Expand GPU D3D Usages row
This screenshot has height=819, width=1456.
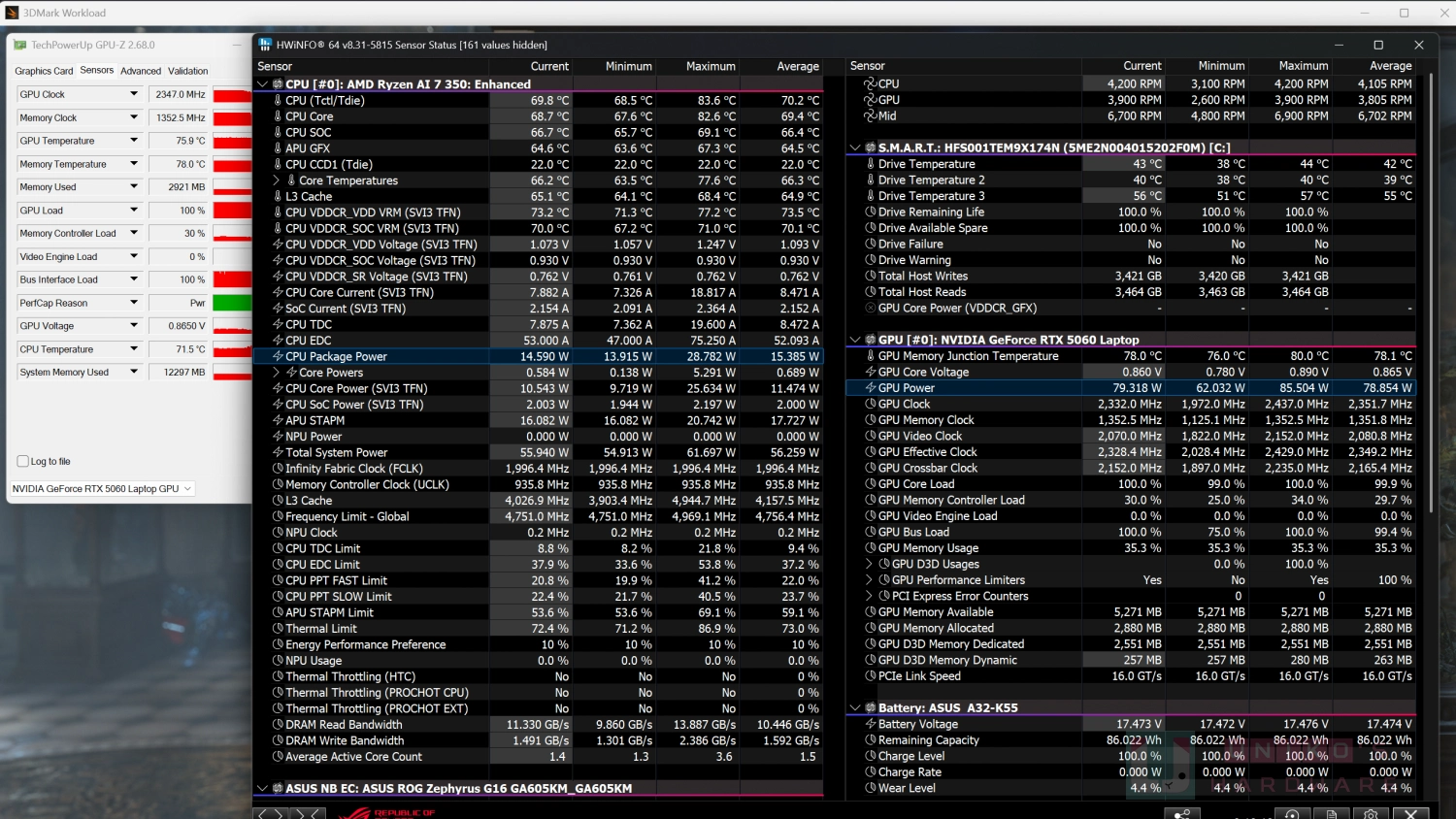[870, 564]
